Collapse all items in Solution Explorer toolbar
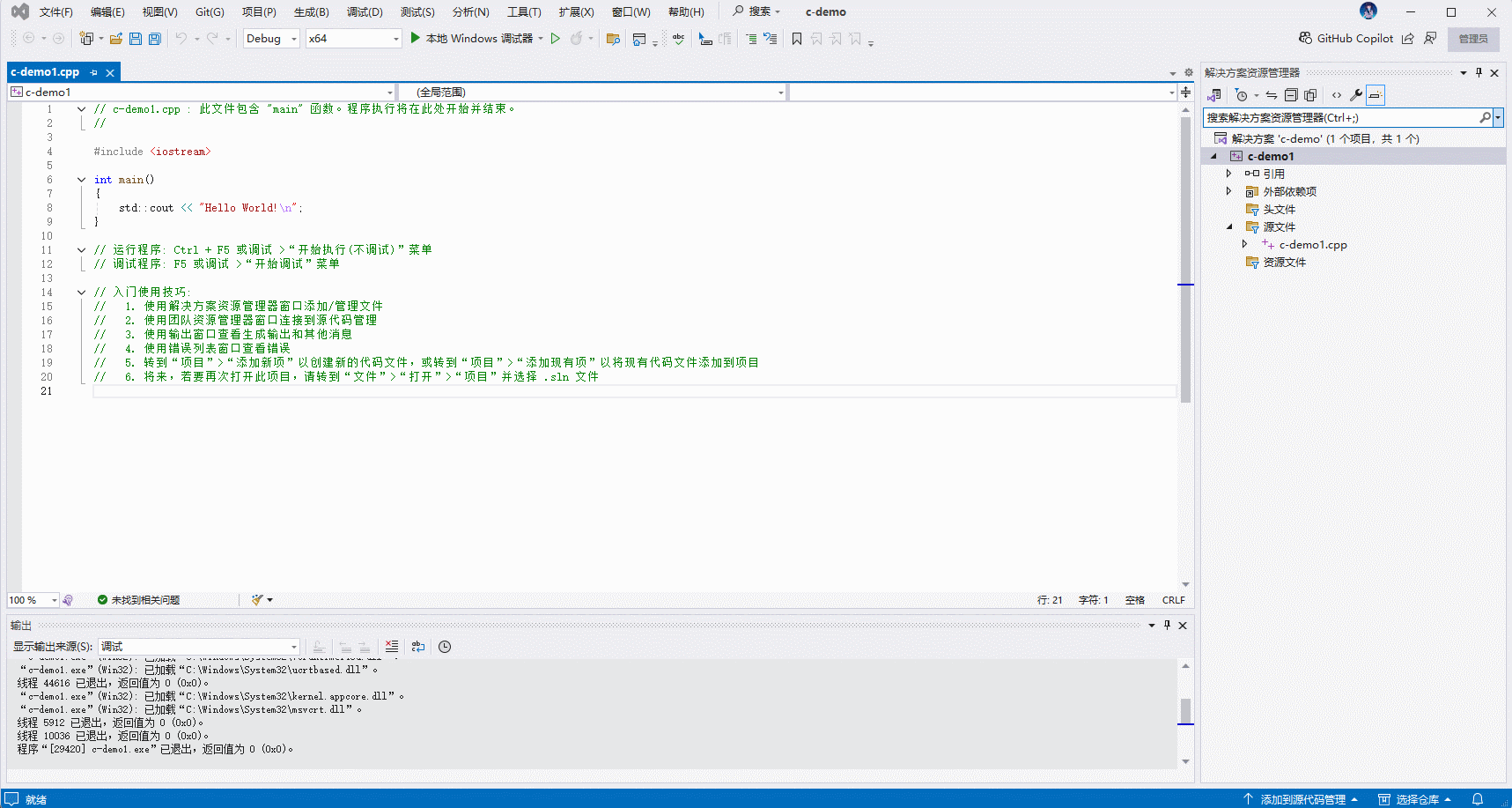 (x=1291, y=95)
